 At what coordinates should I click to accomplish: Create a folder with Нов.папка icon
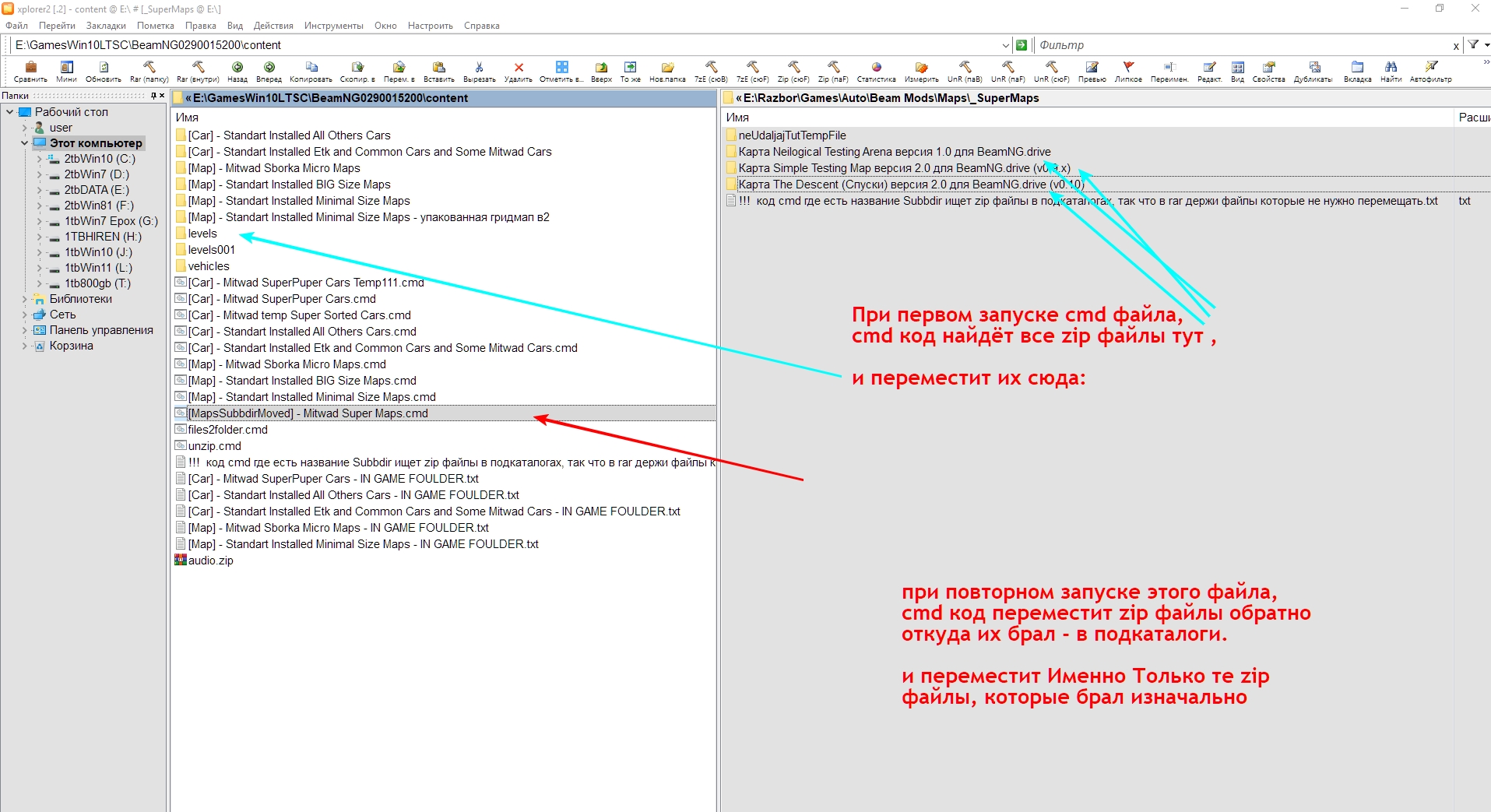tap(667, 67)
